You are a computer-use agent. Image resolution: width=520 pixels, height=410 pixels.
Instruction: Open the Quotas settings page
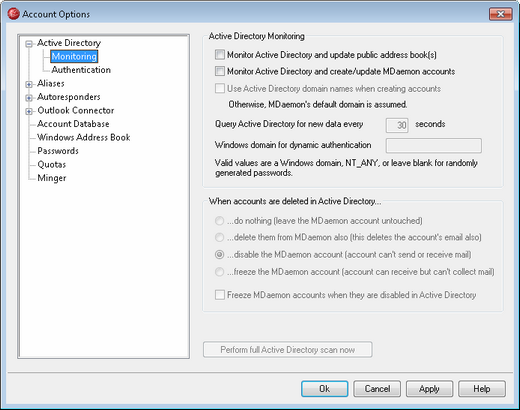52,165
